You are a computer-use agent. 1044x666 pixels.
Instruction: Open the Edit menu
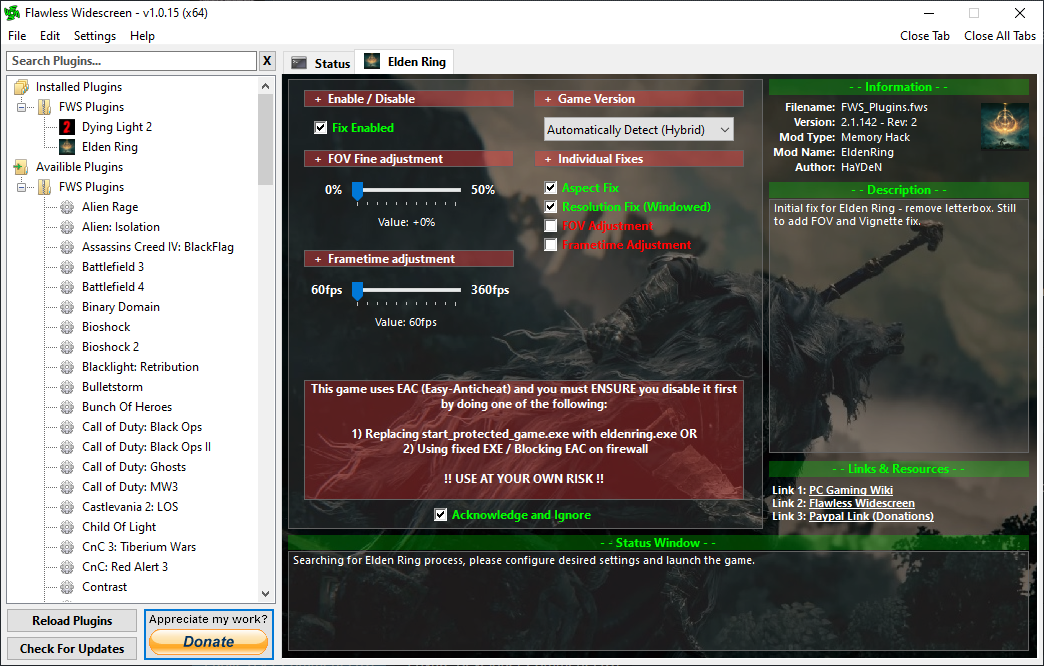[50, 36]
